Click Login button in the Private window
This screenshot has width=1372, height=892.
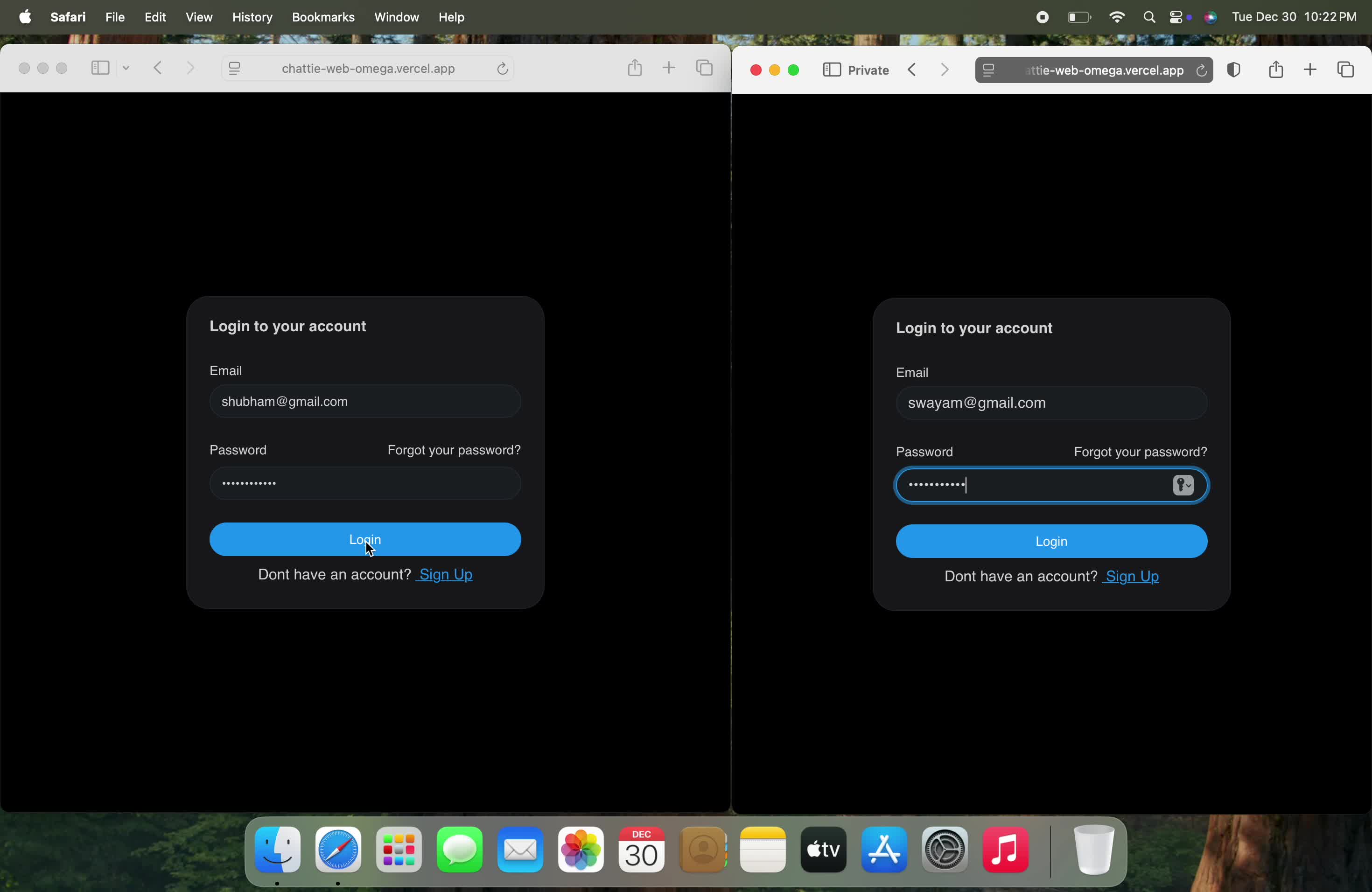pyautogui.click(x=1051, y=541)
